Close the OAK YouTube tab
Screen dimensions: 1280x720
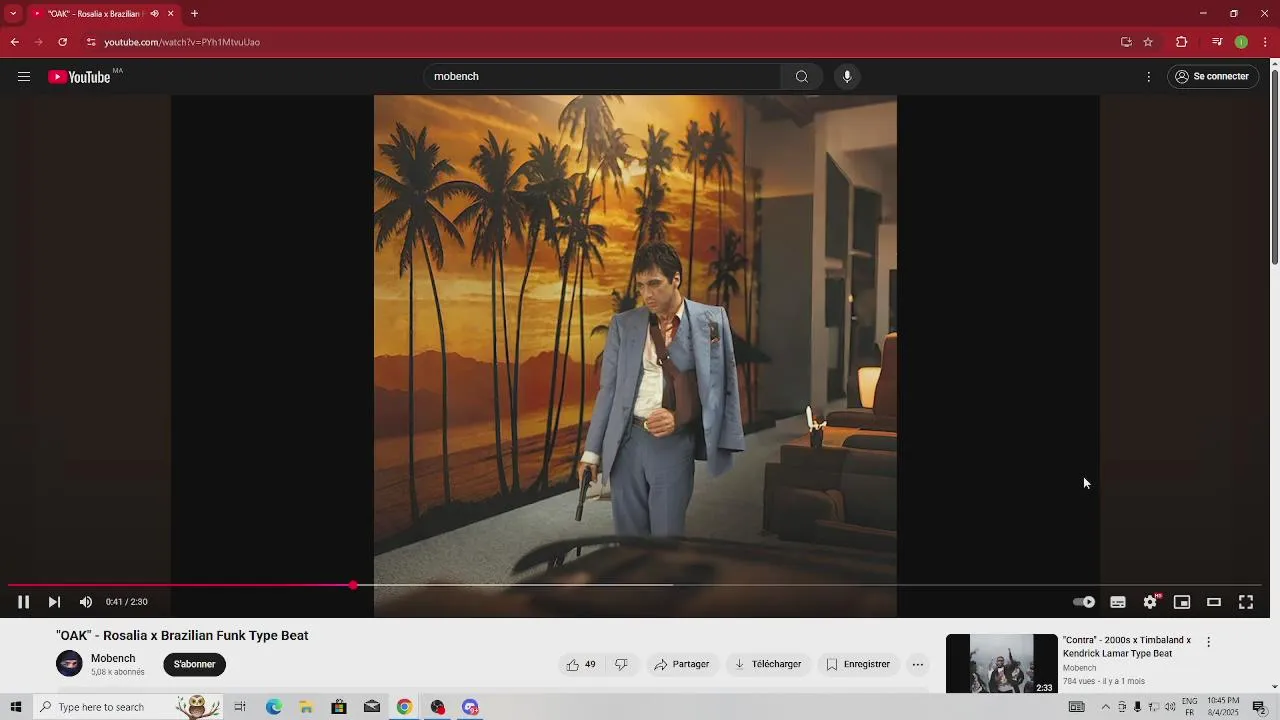[170, 14]
